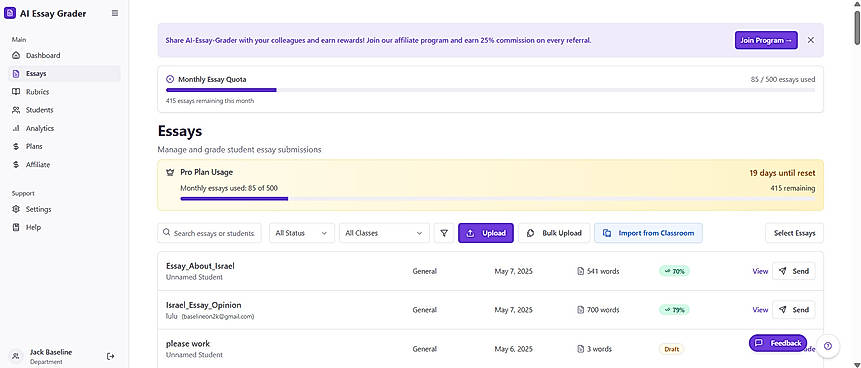The image size is (861, 368).
Task: Open Dashboard from the sidebar
Action: [x=64, y=55]
